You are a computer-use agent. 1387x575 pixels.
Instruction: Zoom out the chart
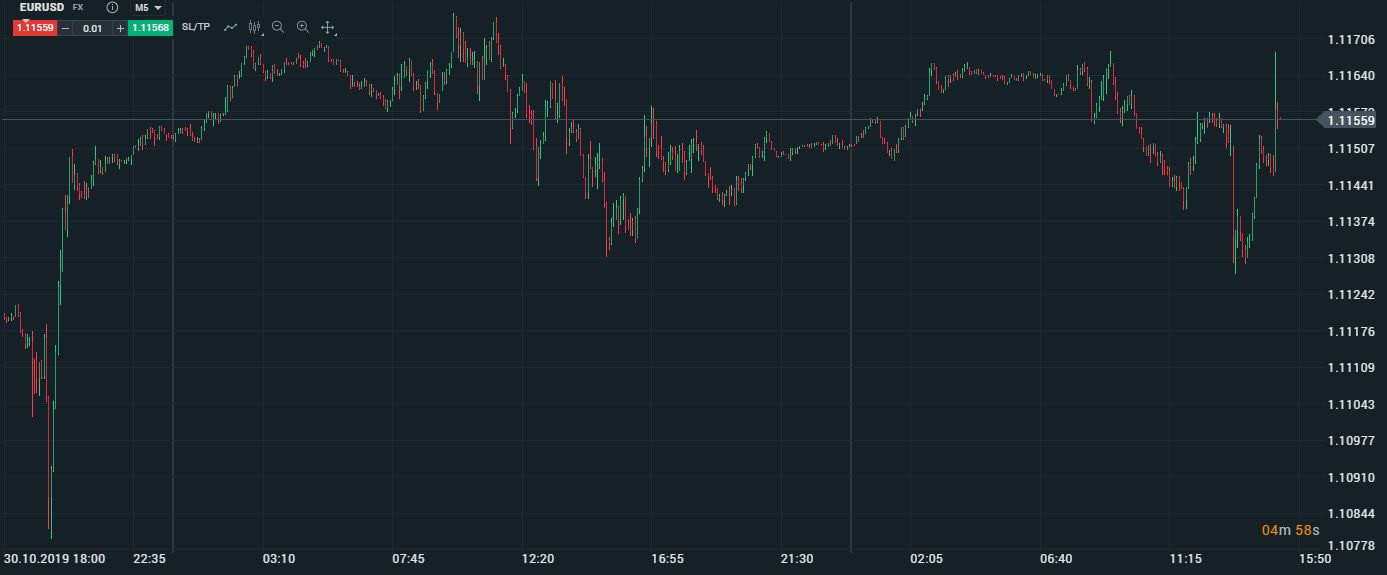tap(278, 27)
